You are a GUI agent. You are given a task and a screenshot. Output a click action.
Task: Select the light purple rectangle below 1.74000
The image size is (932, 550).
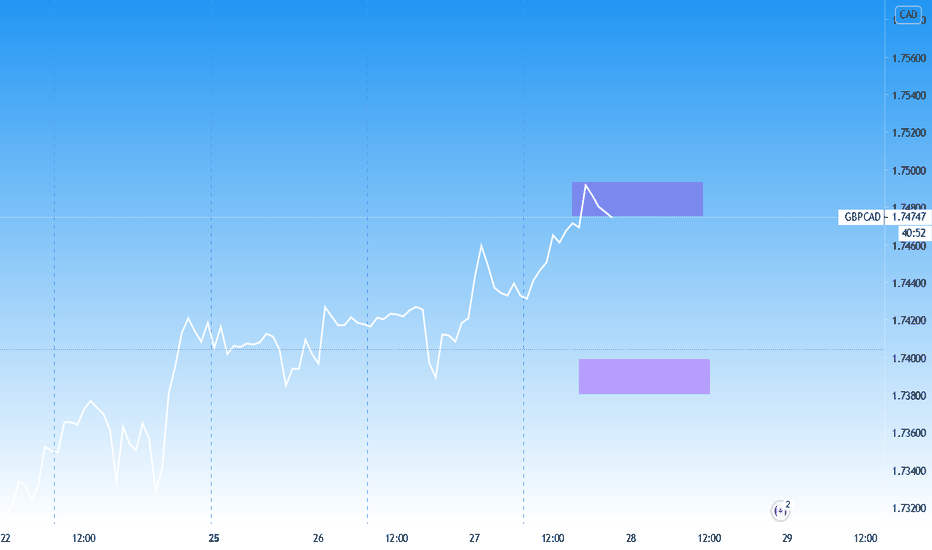pos(644,376)
